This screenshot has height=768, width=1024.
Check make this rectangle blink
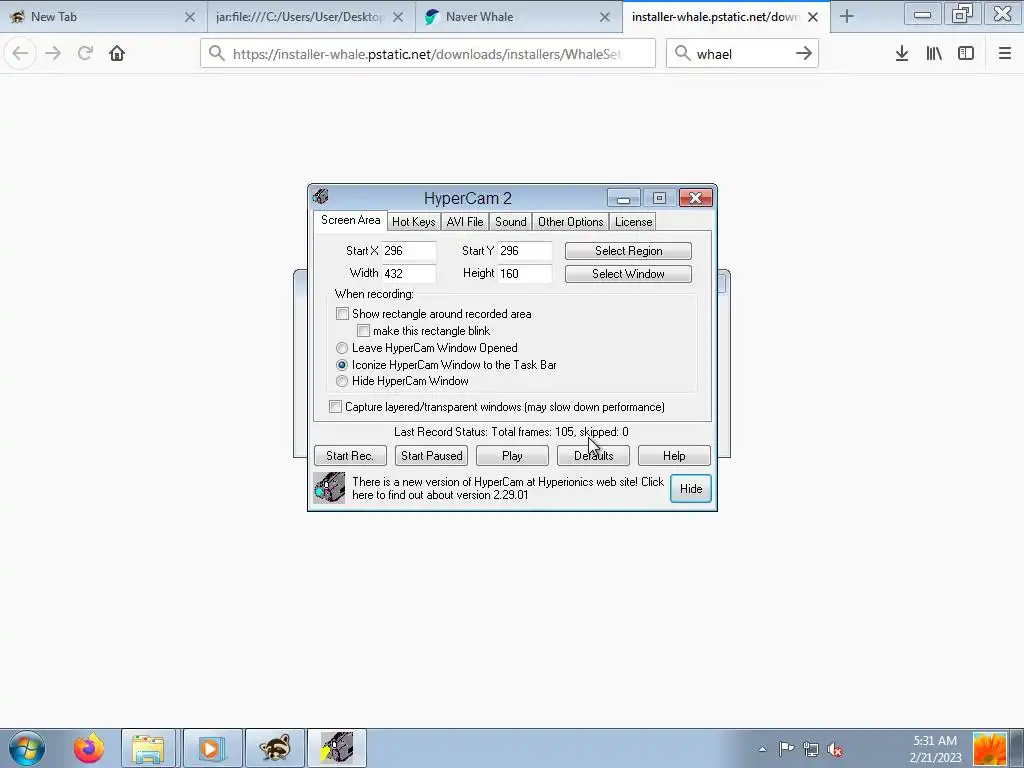[x=364, y=331]
